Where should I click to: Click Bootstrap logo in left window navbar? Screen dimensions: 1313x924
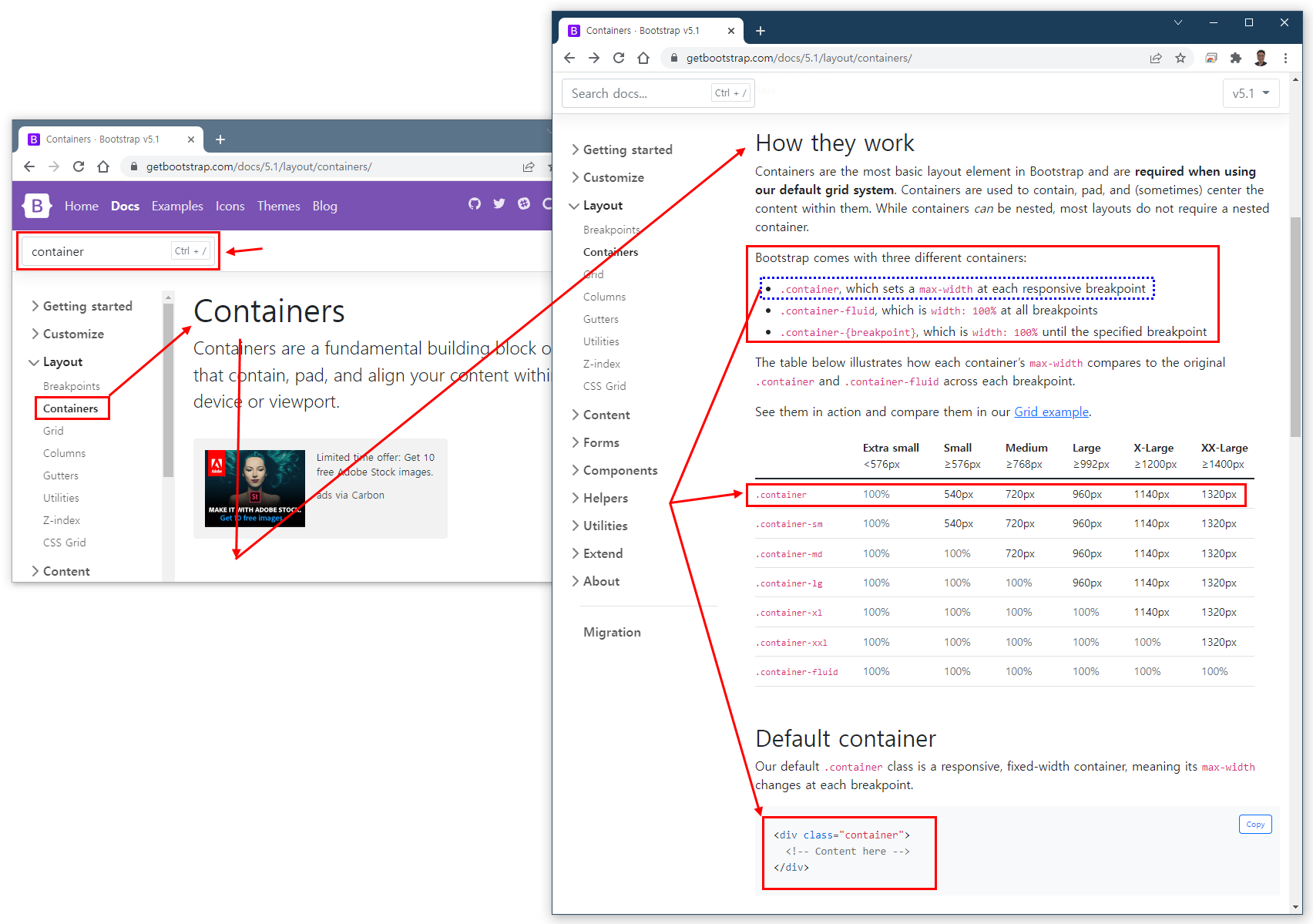37,206
